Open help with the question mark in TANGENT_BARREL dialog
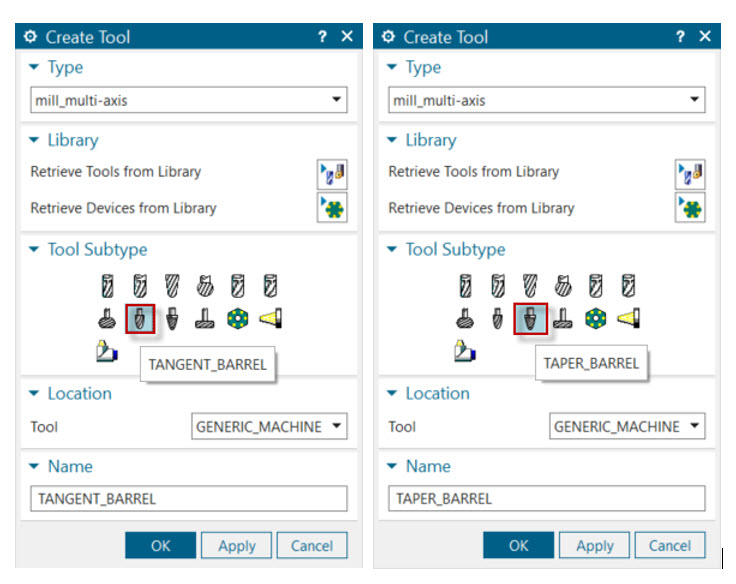The image size is (736, 584). (x=322, y=37)
